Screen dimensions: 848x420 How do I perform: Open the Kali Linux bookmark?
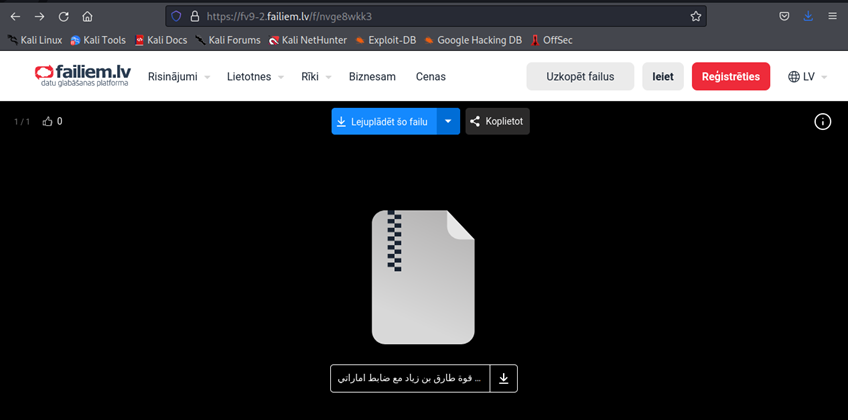35,40
